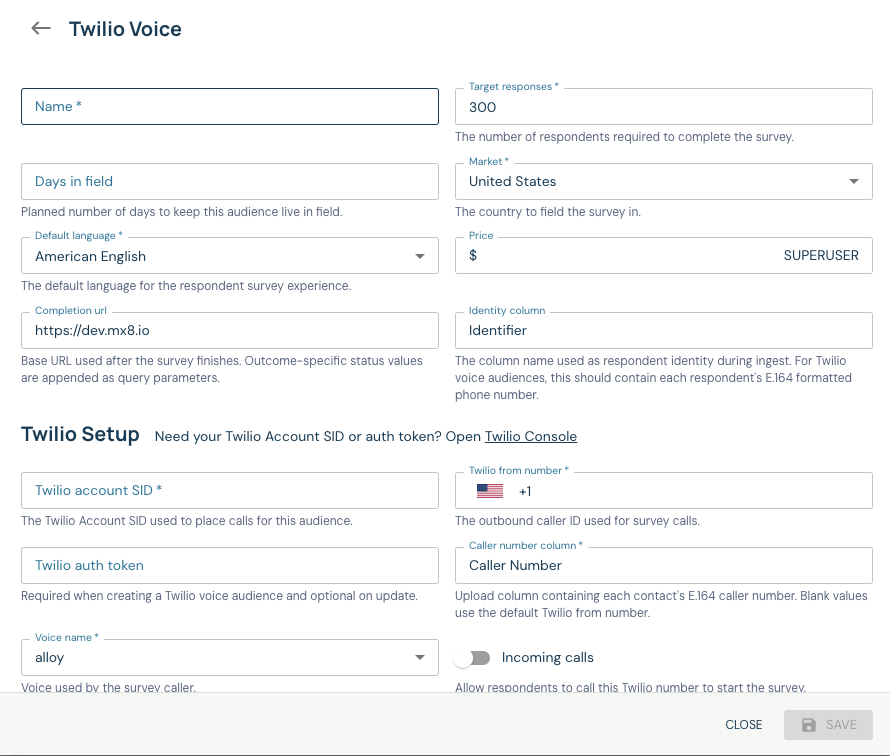Click the save disk icon
This screenshot has height=756, width=890.
click(809, 725)
